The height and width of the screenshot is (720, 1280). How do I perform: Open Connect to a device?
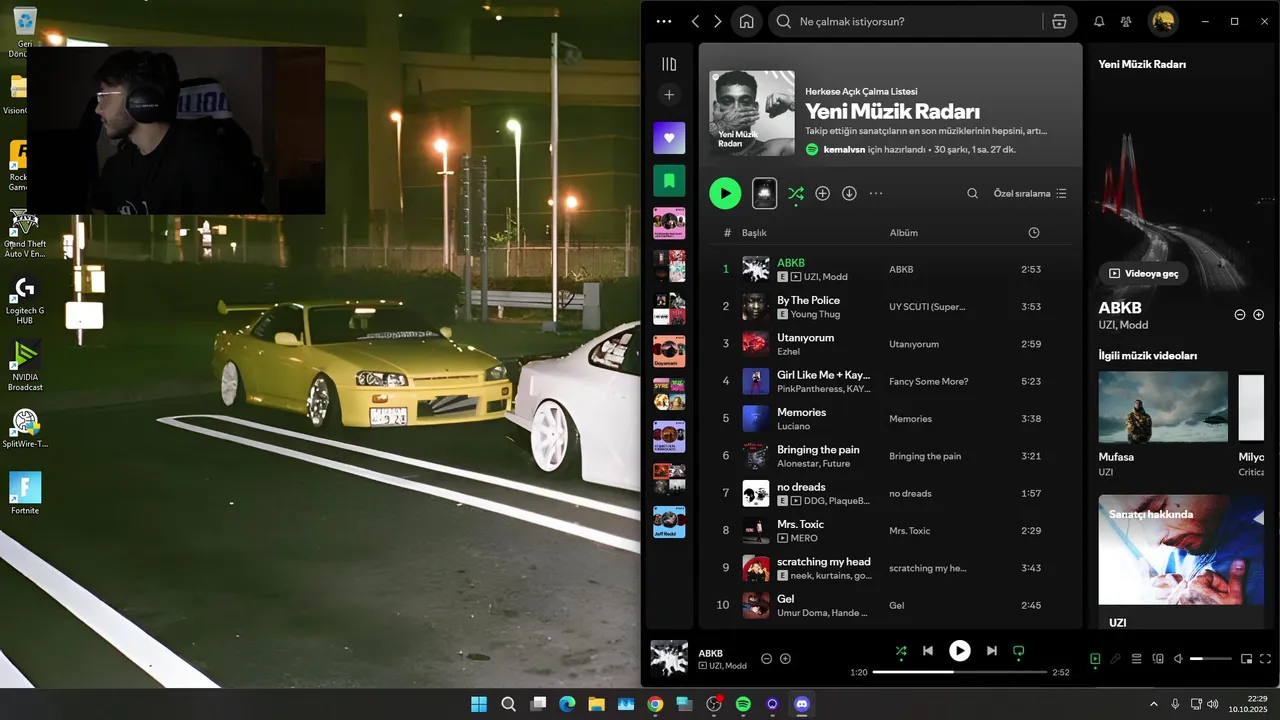1158,659
